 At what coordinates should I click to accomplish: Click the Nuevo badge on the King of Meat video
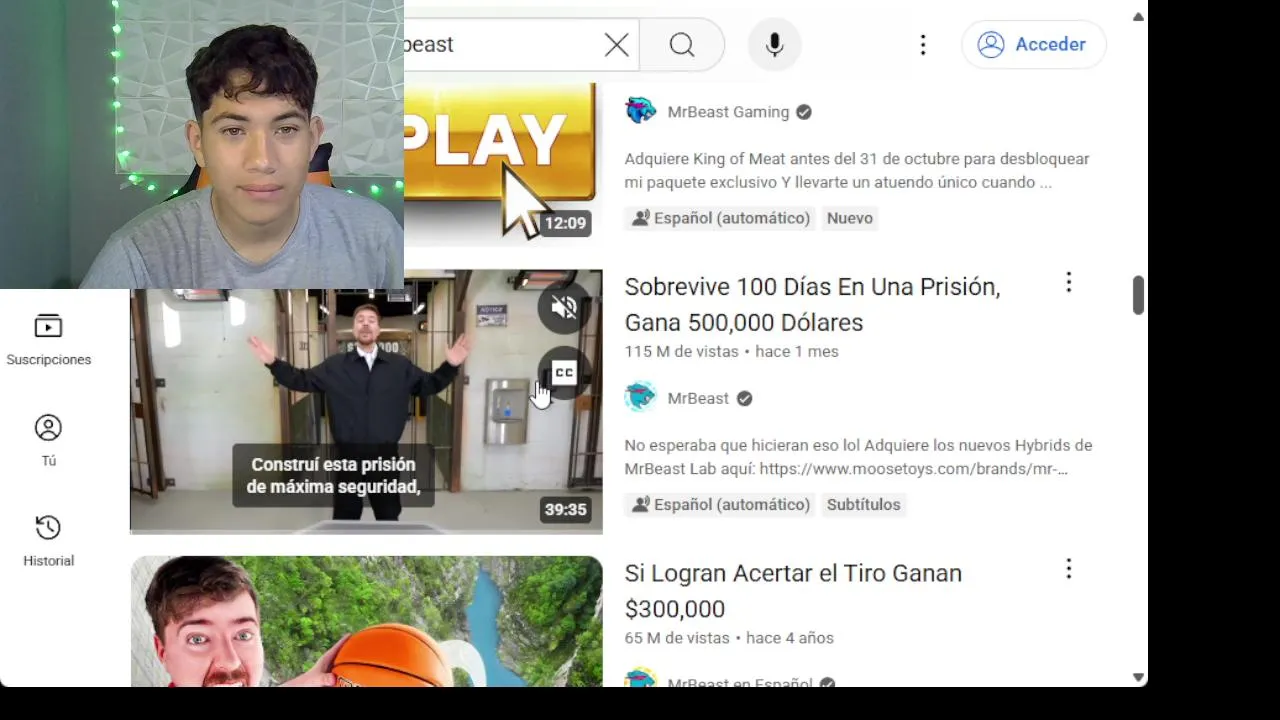coord(849,218)
